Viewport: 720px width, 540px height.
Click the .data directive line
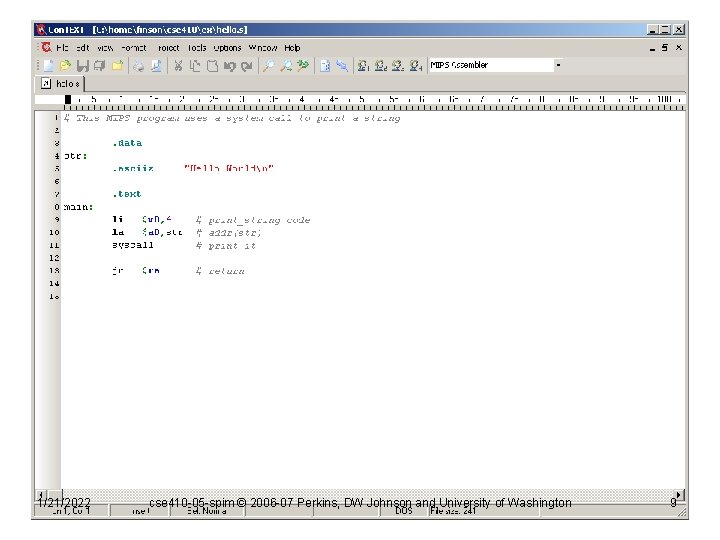click(127, 143)
